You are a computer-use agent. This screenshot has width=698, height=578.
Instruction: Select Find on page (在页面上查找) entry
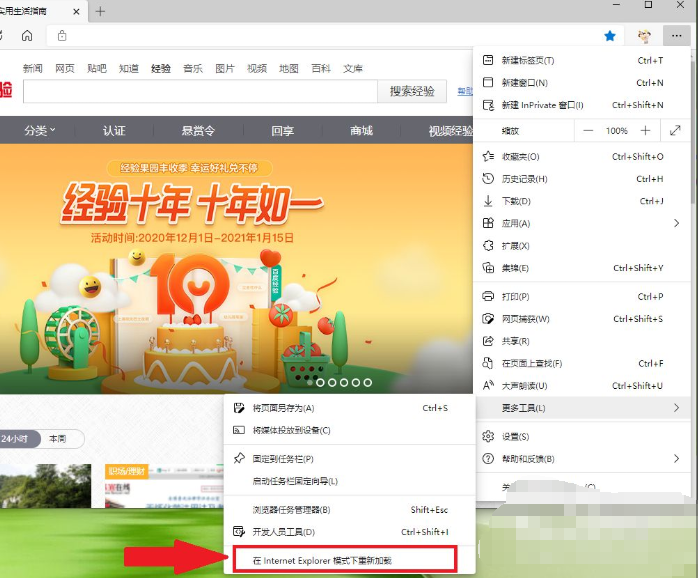(581, 363)
